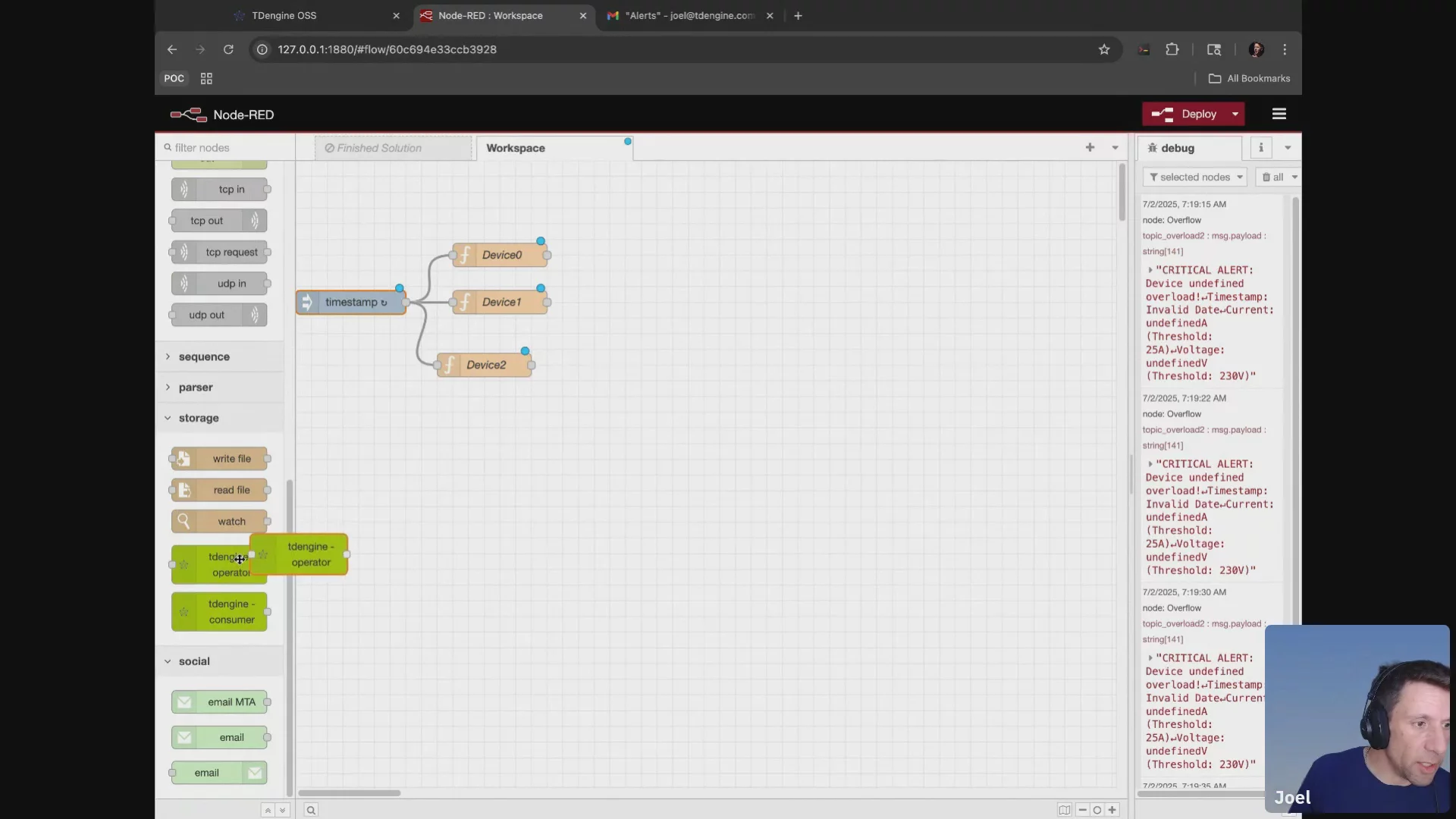Select the tcp request palette node
Viewport: 1456px width, 819px height.
click(x=219, y=253)
